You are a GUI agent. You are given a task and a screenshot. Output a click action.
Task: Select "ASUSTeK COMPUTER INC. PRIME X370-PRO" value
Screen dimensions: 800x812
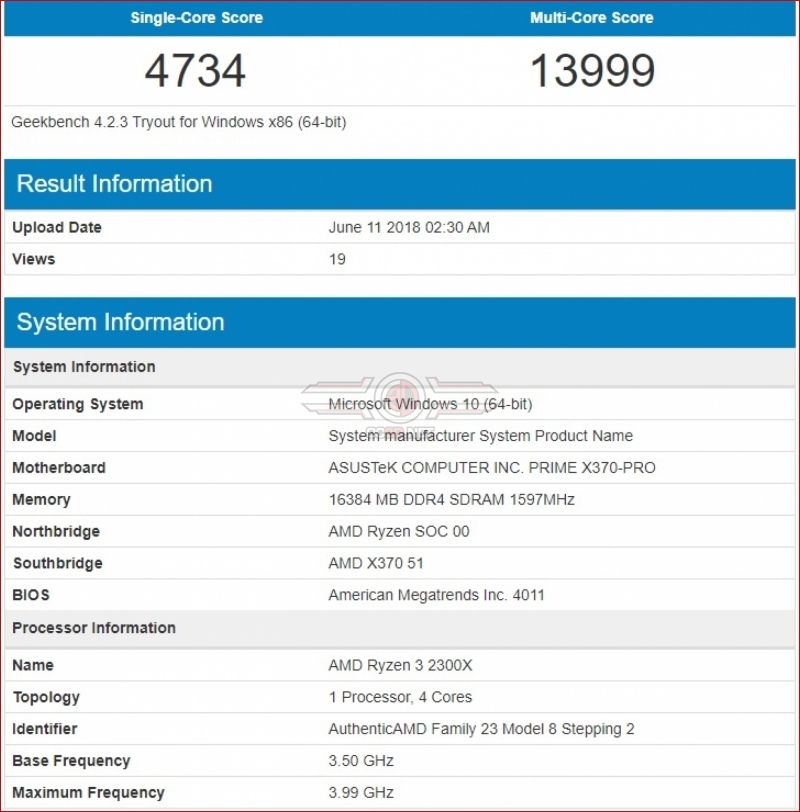click(492, 468)
